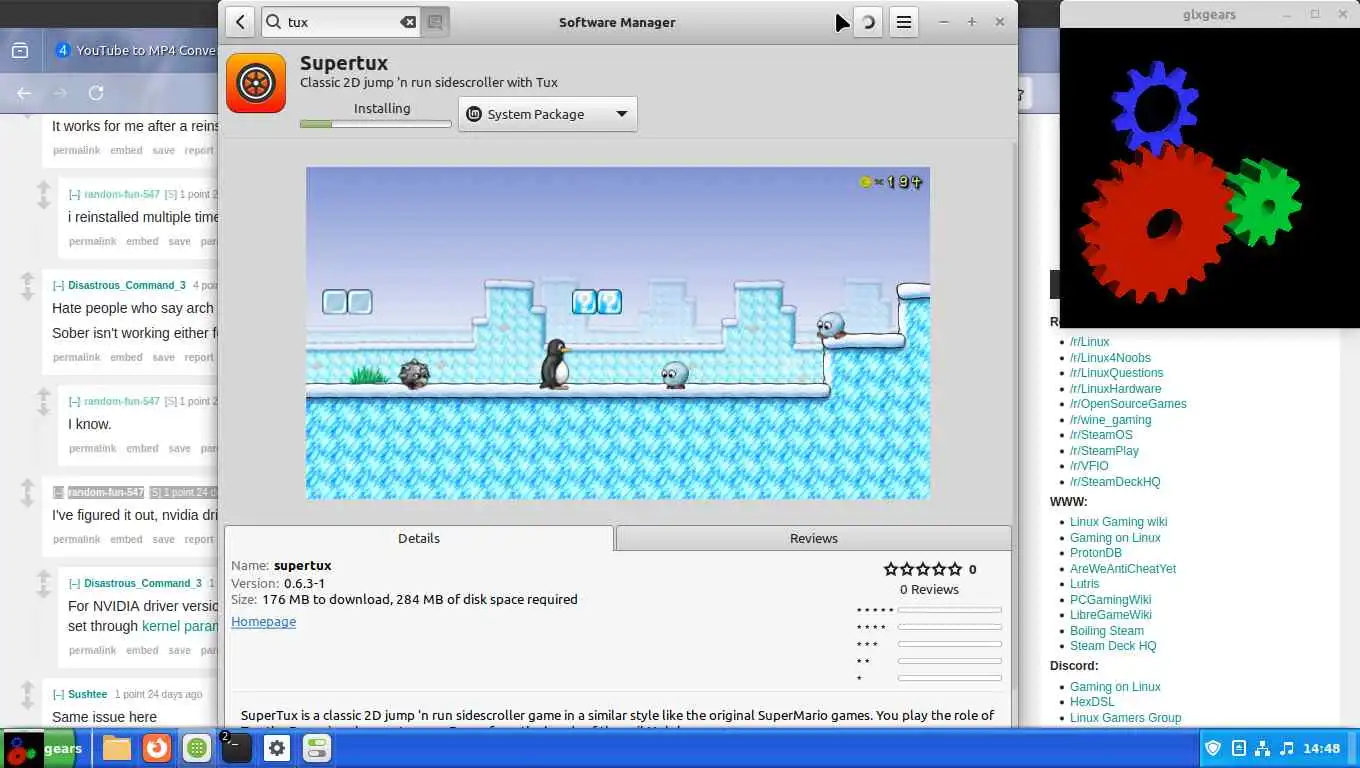Open the toggle-switches app taskbar icon
This screenshot has width=1360, height=768.
(317, 748)
